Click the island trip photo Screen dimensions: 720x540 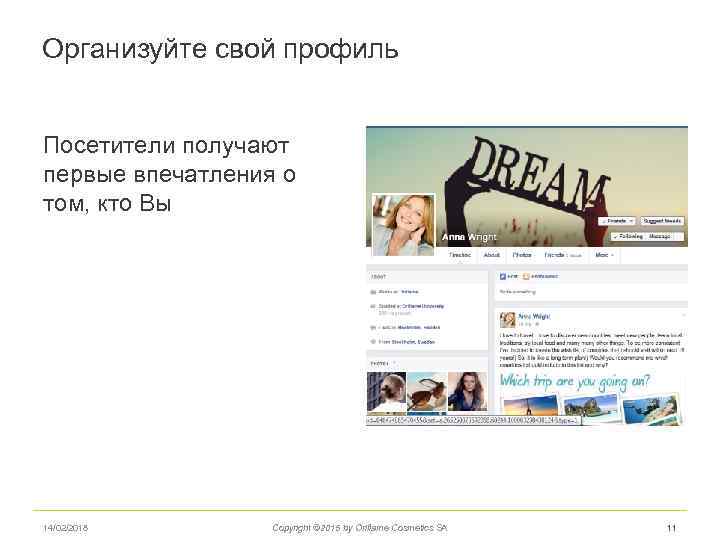pos(592,408)
